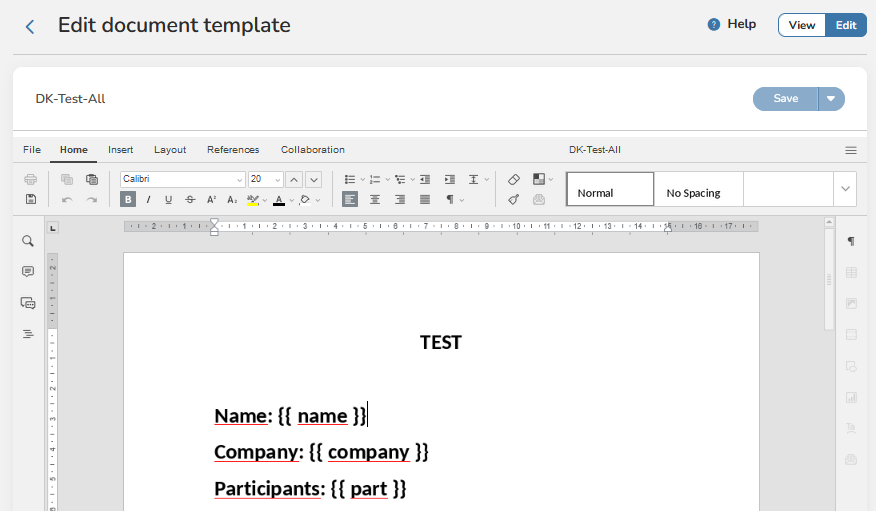
Task: Expand the font name dropdown
Action: [x=239, y=180]
